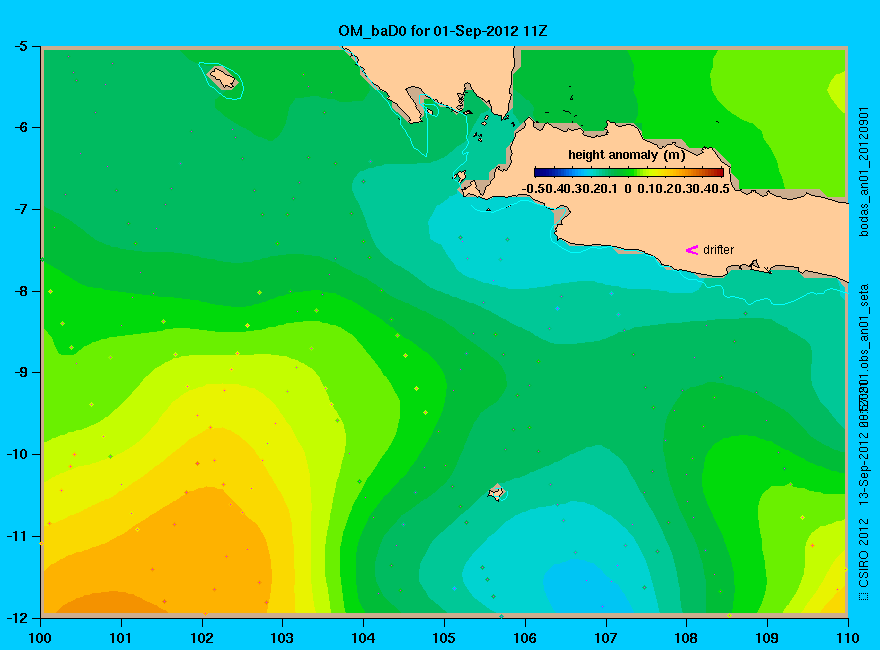Click the y-axis label -11
Image resolution: width=880 pixels, height=650 pixels.
17,536
